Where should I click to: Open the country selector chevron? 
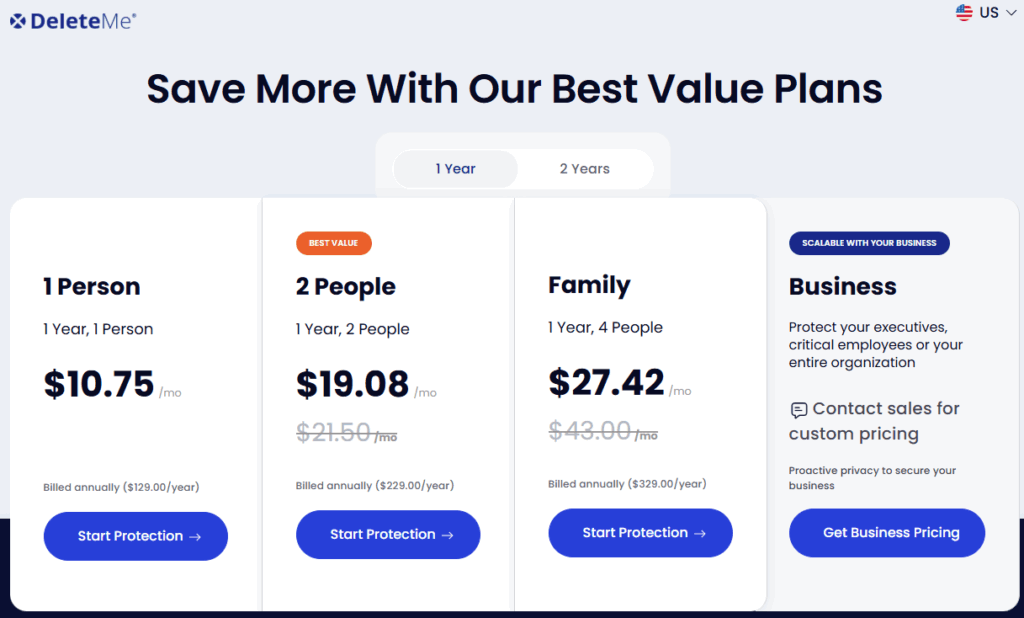[1012, 13]
